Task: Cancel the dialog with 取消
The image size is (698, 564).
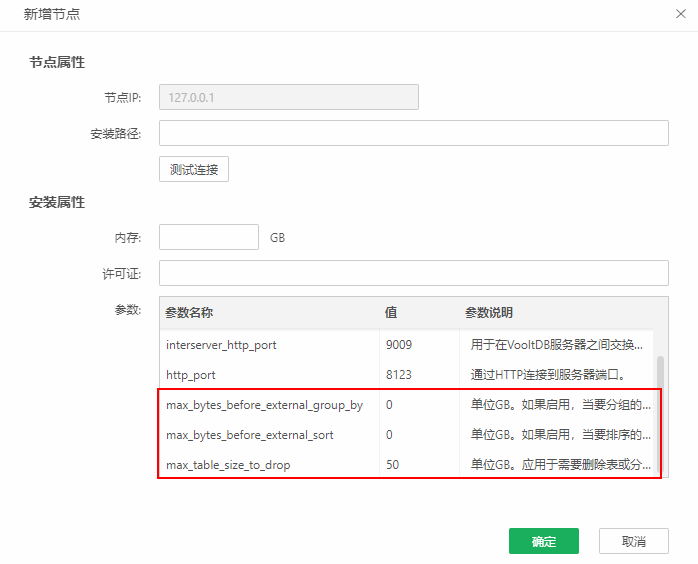Action: point(633,541)
